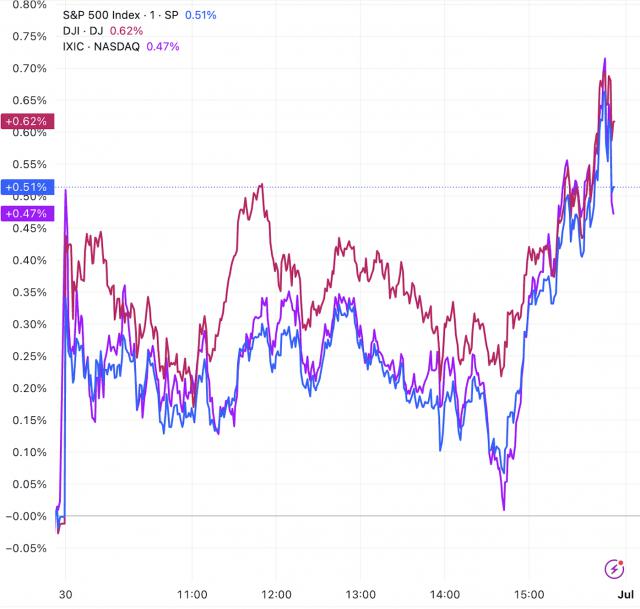Click the Jul date label on time axis

621,592
